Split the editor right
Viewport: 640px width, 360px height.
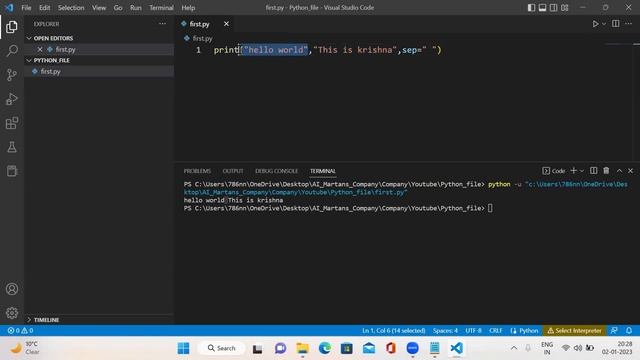click(x=616, y=24)
